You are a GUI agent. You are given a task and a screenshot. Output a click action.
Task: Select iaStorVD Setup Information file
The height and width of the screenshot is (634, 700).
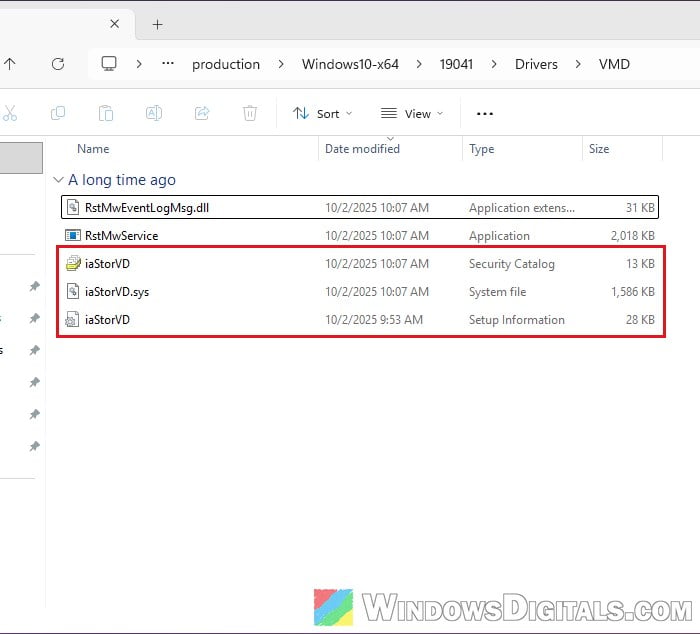tap(359, 320)
